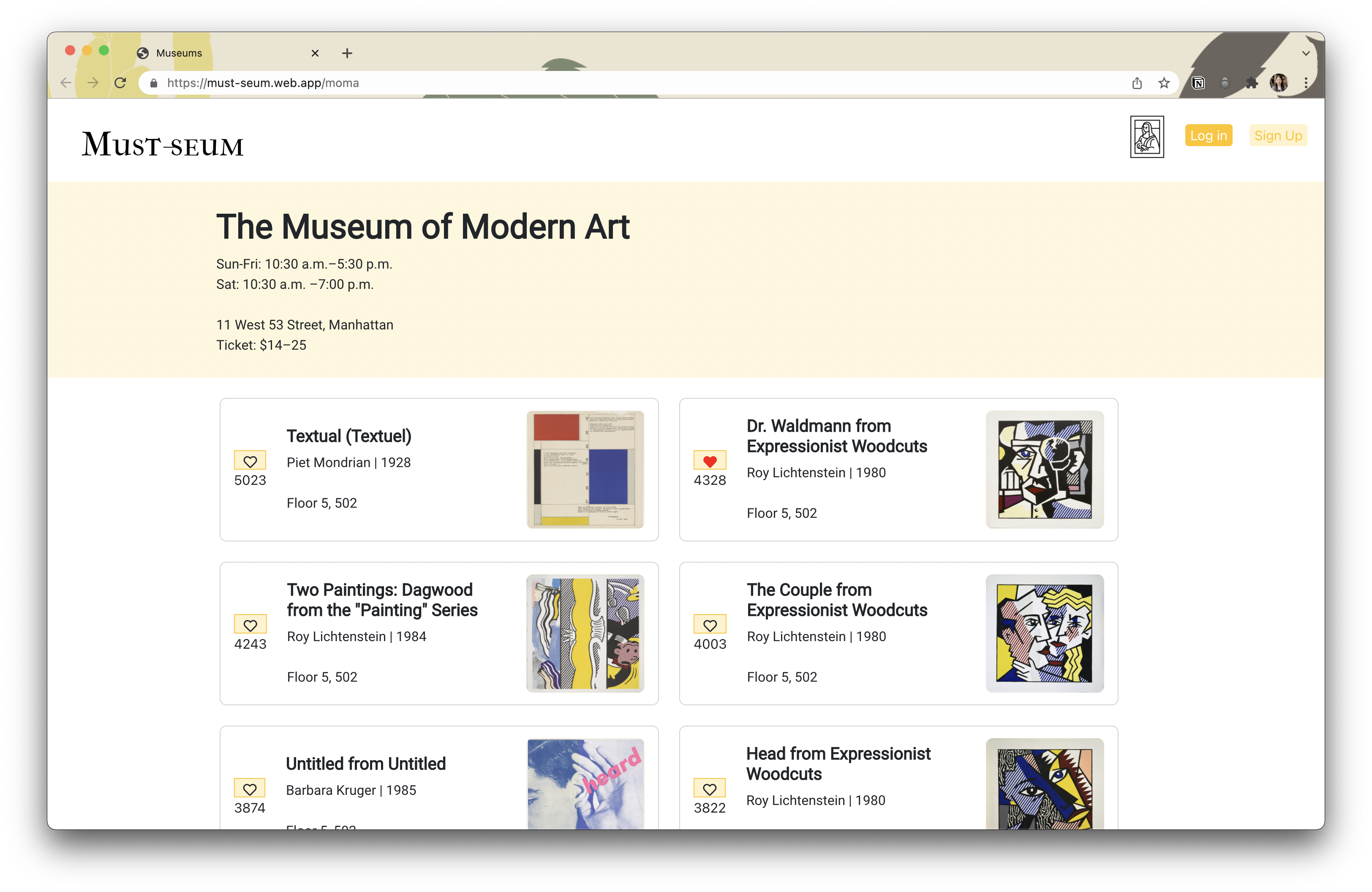Viewport: 1372px width, 892px height.
Task: Reload the current browser page
Action: 120,83
